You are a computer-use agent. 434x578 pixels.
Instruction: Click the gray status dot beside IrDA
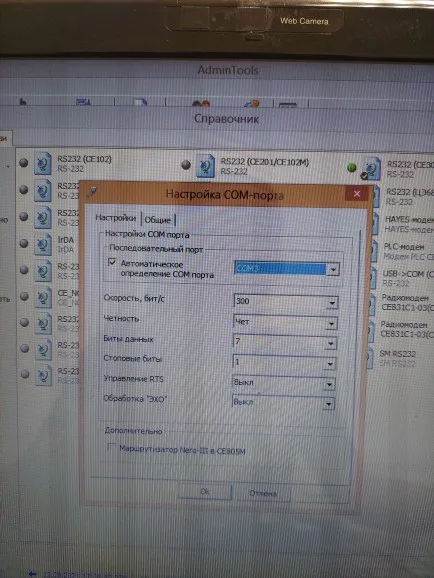[24, 243]
